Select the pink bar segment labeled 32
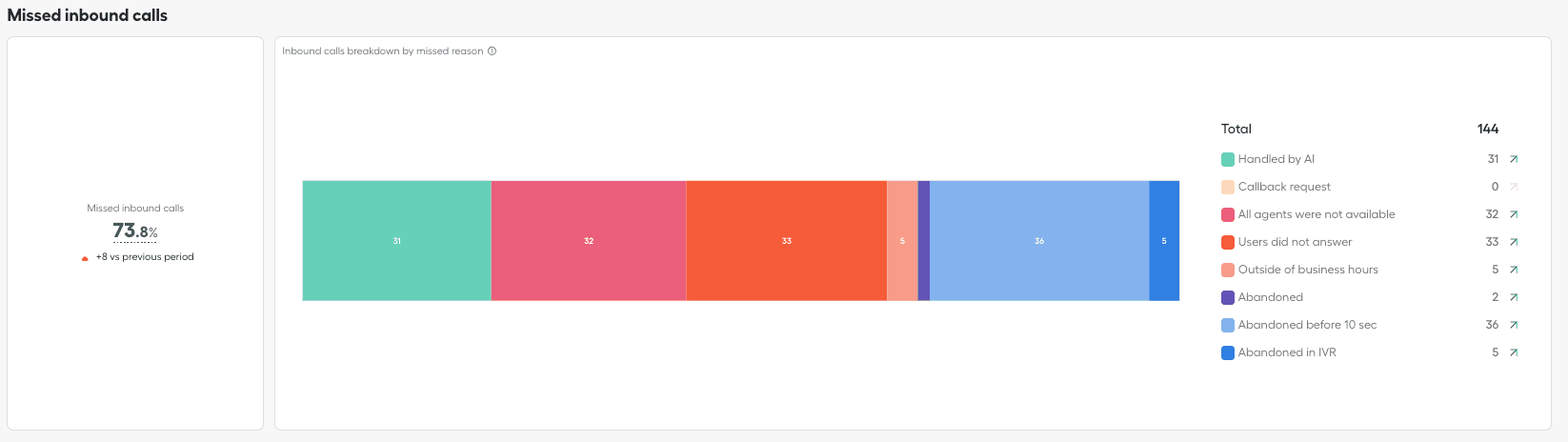The height and width of the screenshot is (442, 1568). click(x=589, y=241)
